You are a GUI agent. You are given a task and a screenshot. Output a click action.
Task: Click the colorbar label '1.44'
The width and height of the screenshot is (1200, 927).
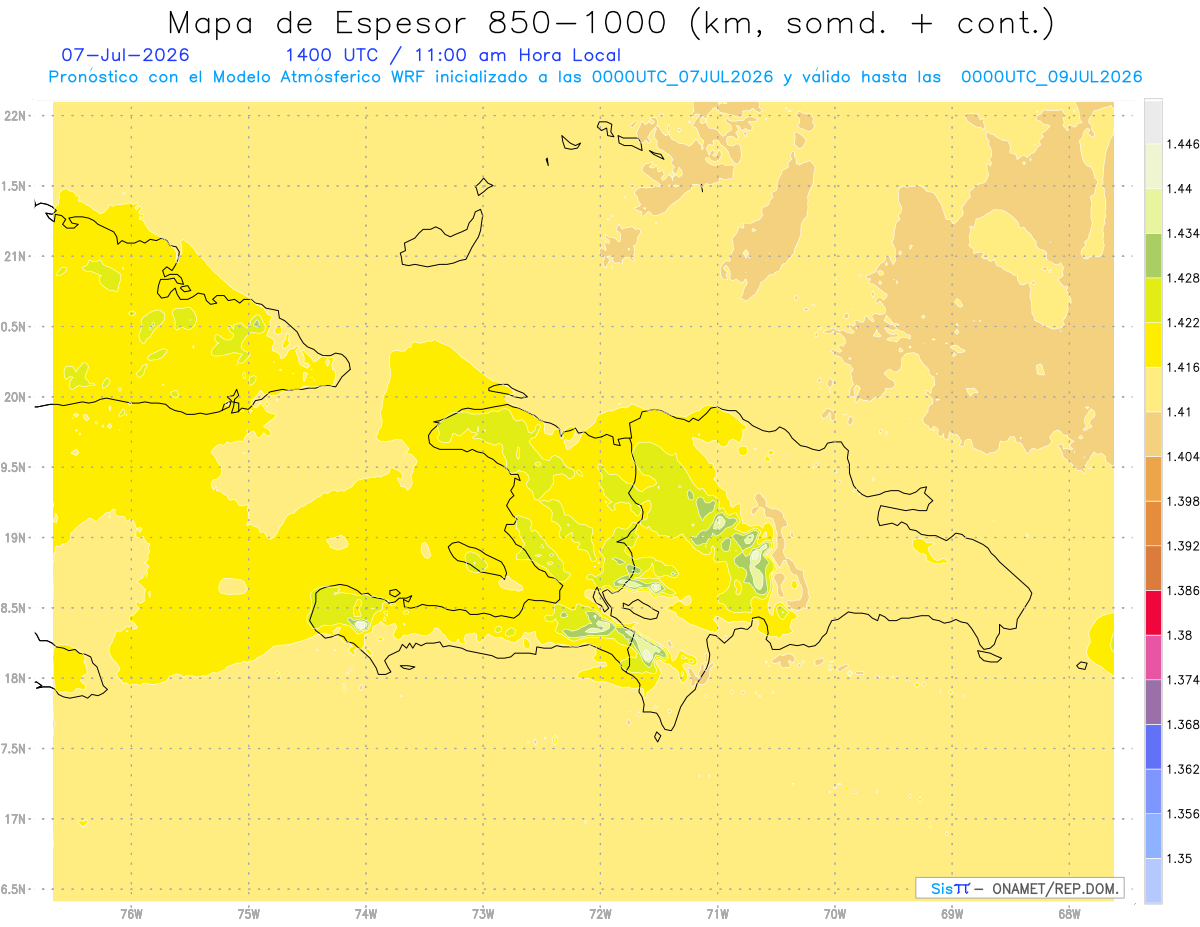point(1179,189)
